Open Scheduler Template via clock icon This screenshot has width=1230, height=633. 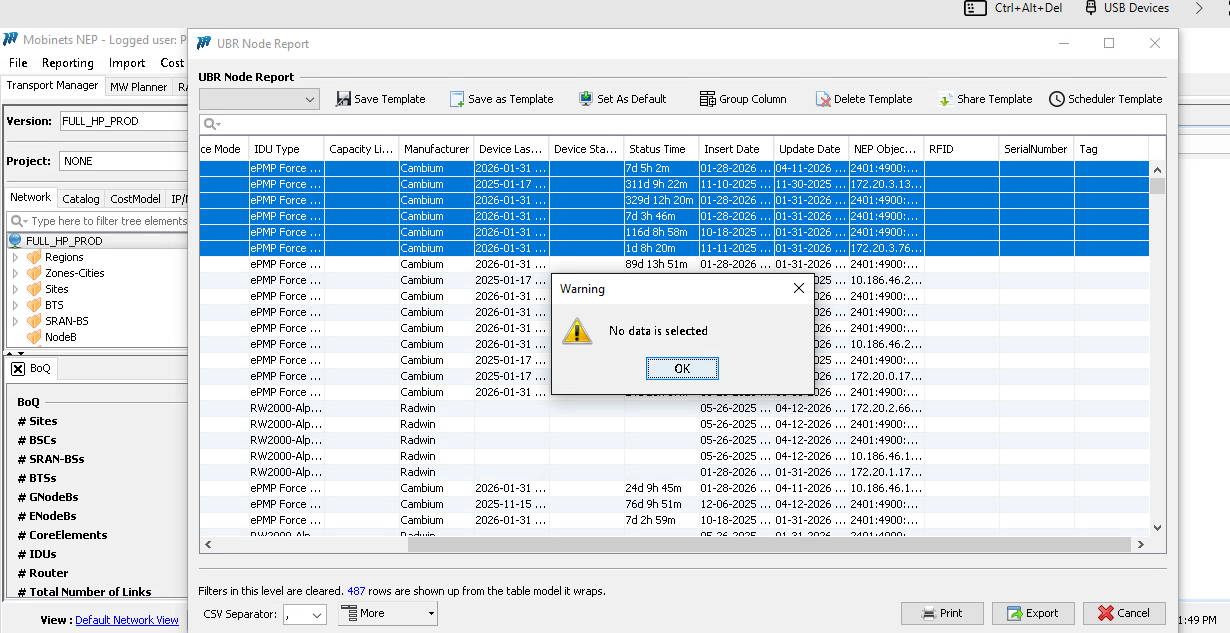[x=1057, y=99]
